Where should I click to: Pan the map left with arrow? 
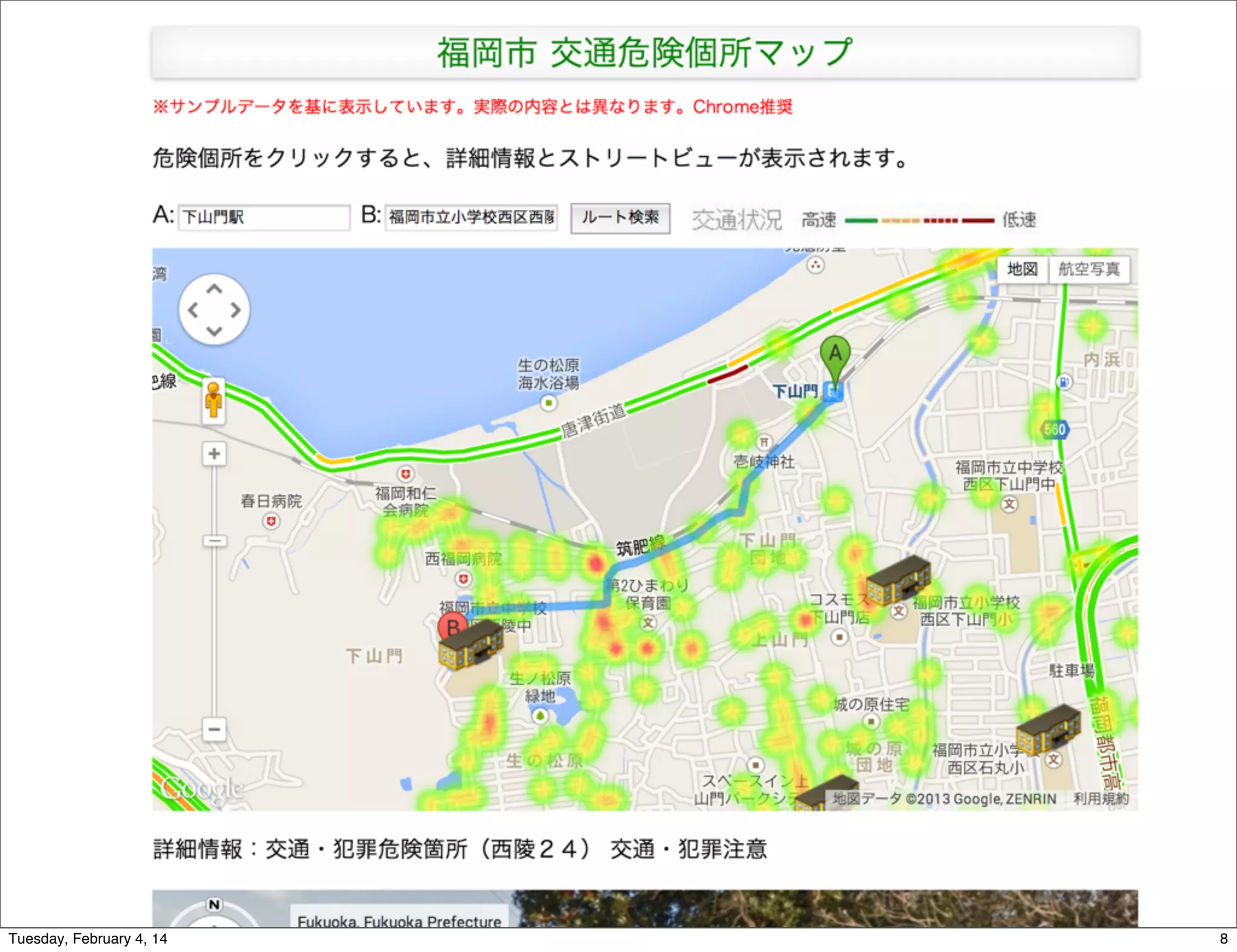[x=193, y=310]
